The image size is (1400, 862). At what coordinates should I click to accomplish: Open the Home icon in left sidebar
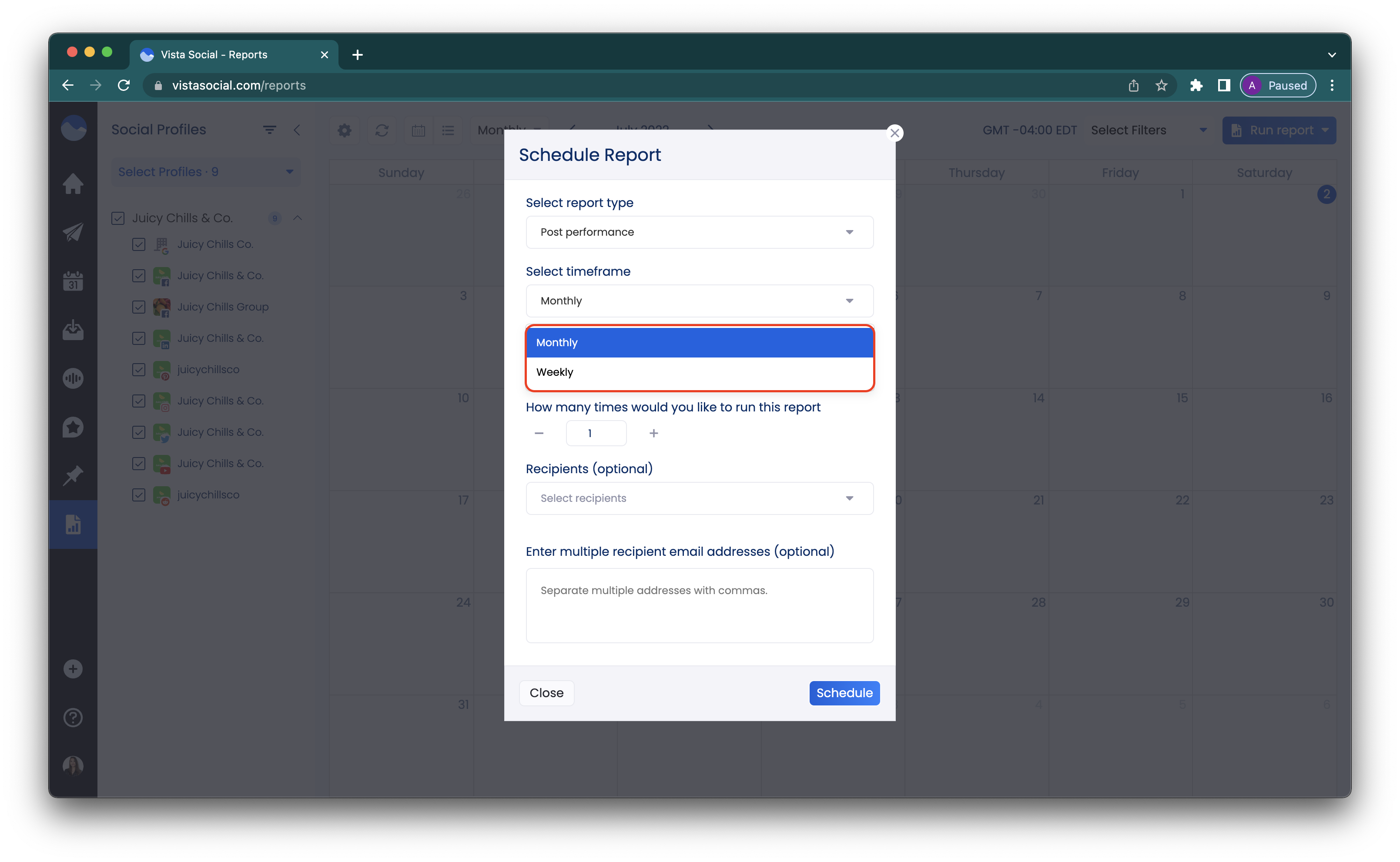click(73, 184)
